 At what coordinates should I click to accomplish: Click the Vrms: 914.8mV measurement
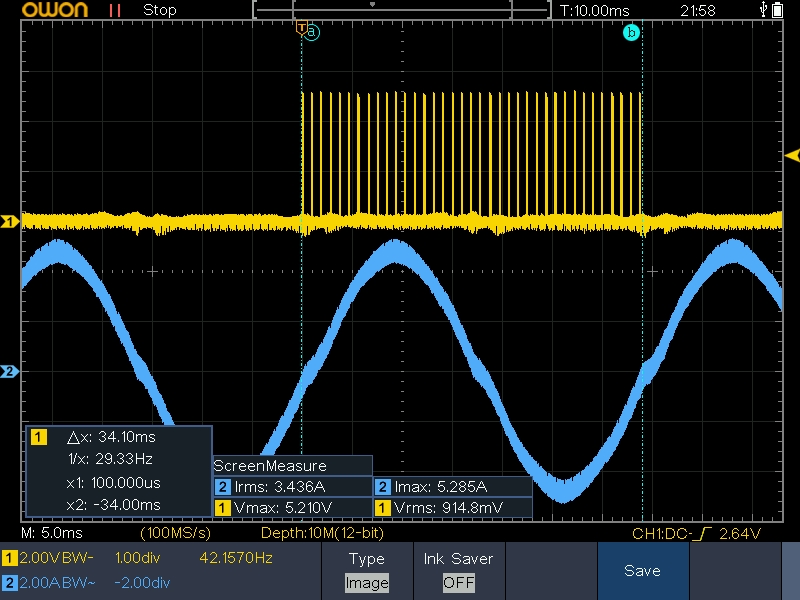tap(448, 508)
